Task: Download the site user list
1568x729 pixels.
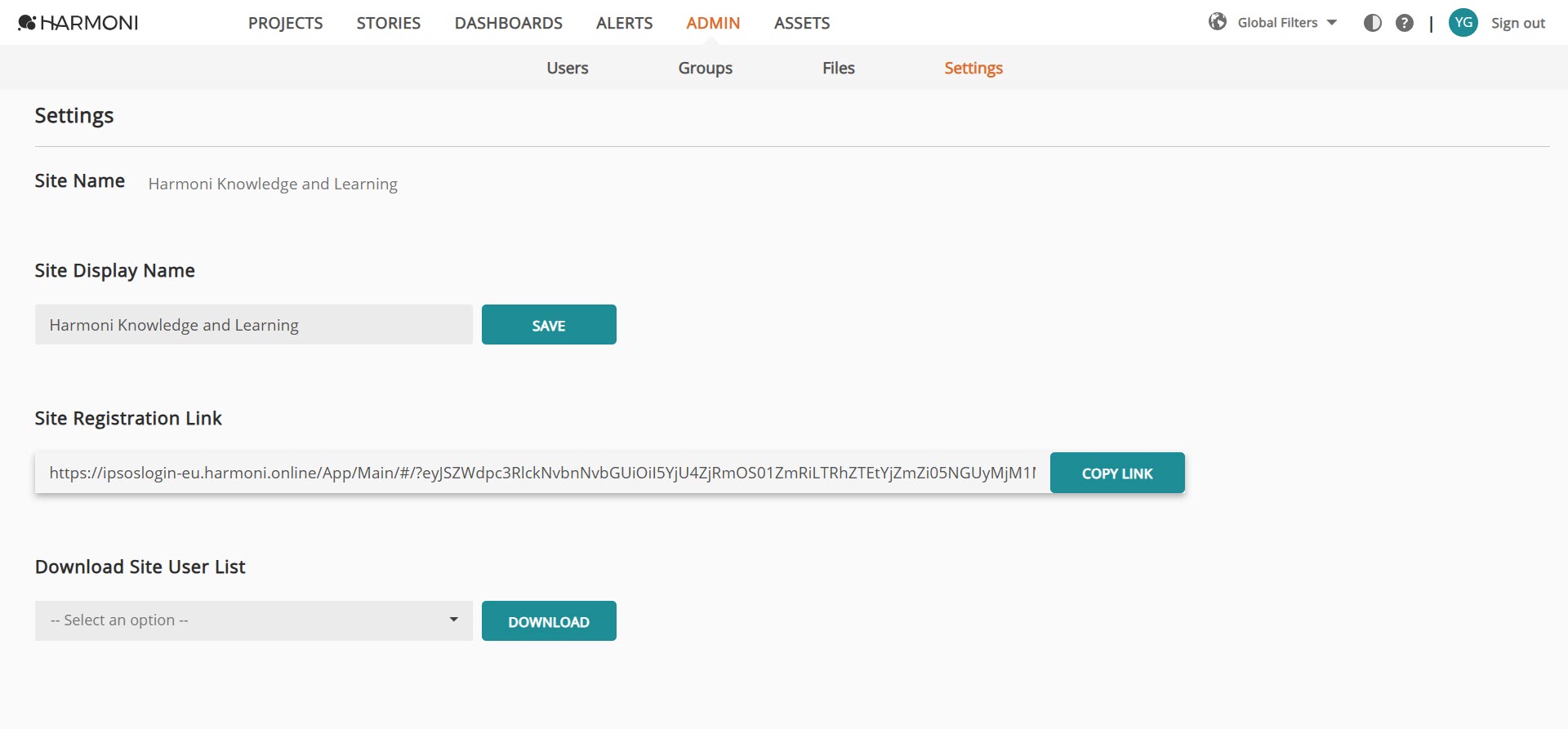Action: pos(549,621)
